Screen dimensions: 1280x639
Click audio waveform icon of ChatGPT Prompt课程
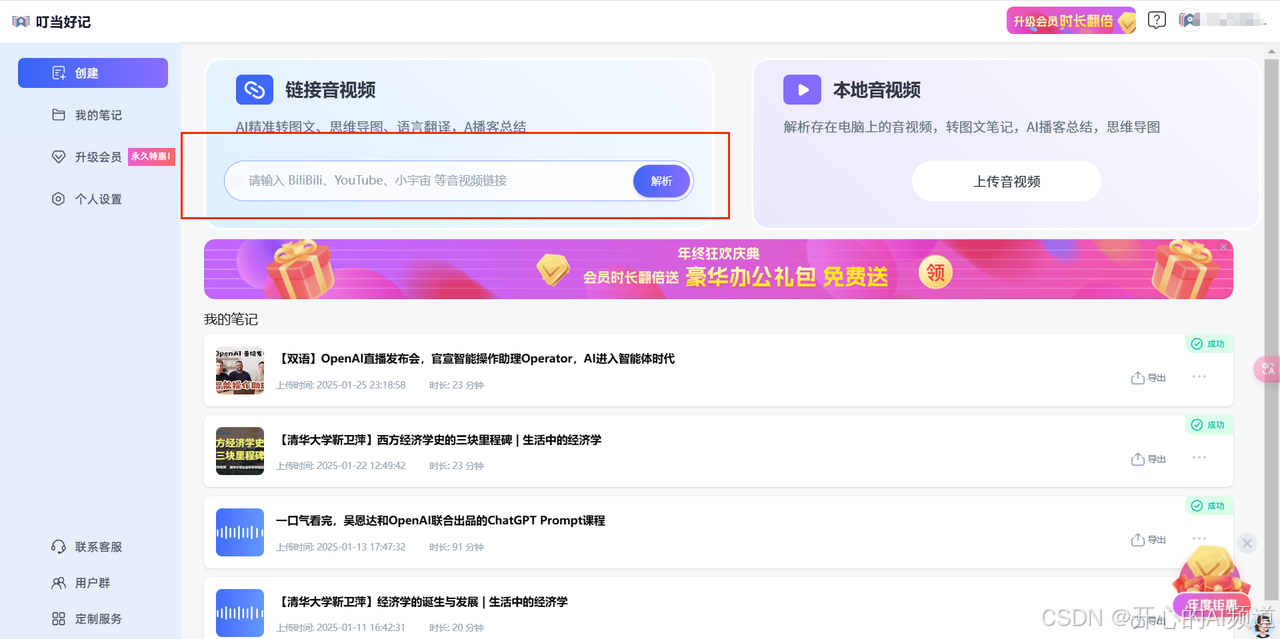click(x=240, y=532)
